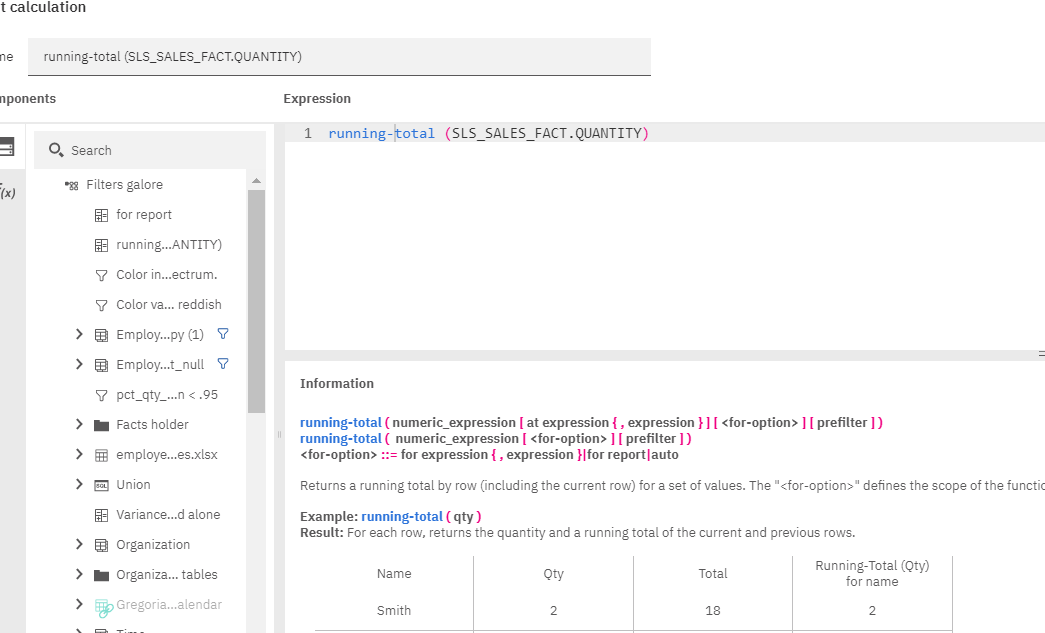
Task: Select 'Variance...d alone' in the tree
Action: point(168,514)
